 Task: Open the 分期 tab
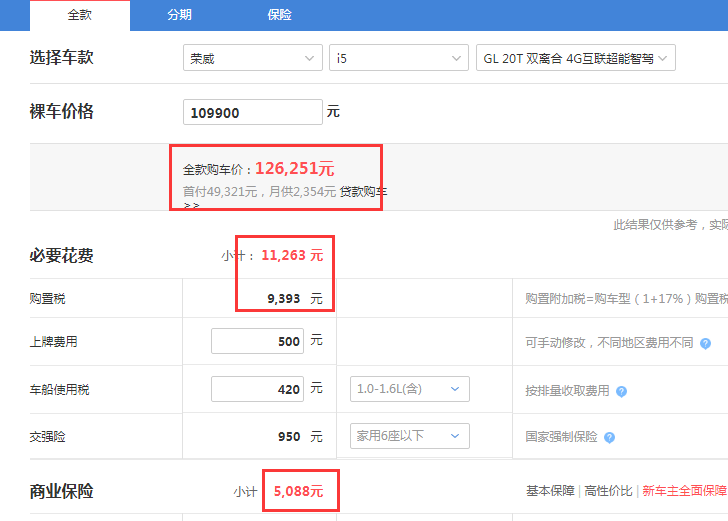[x=180, y=15]
